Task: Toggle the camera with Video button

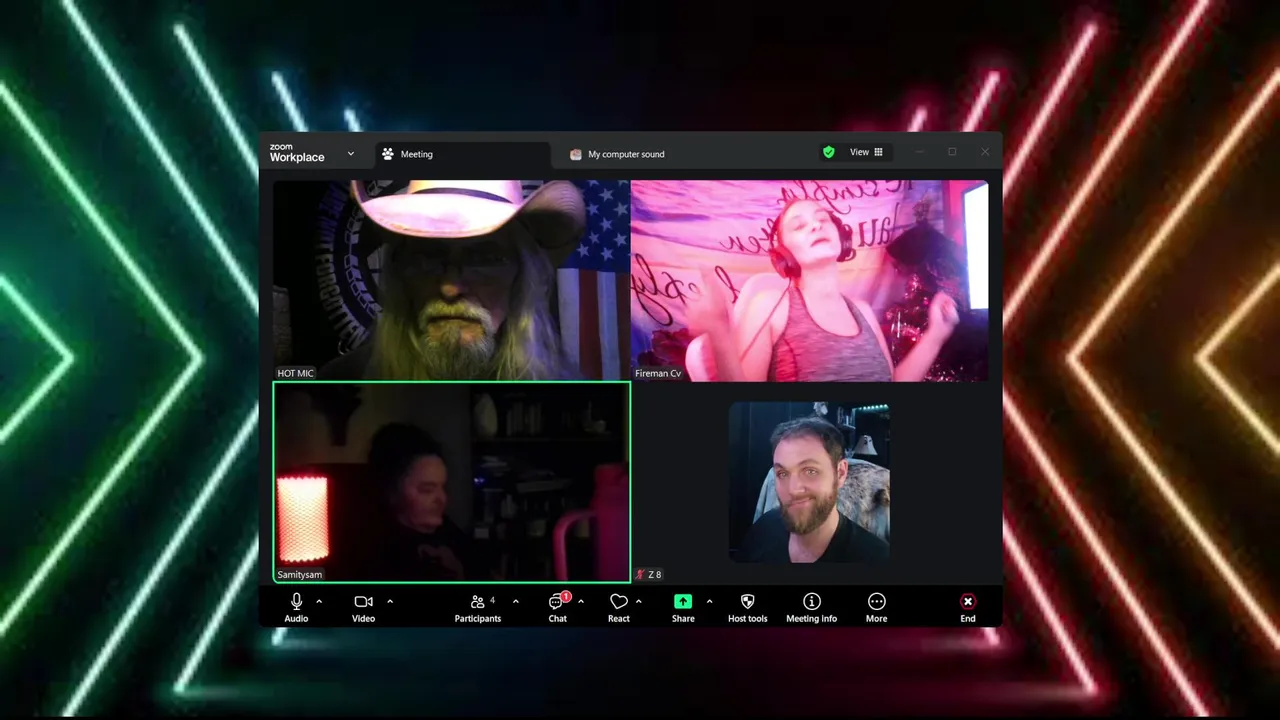Action: pos(363,607)
